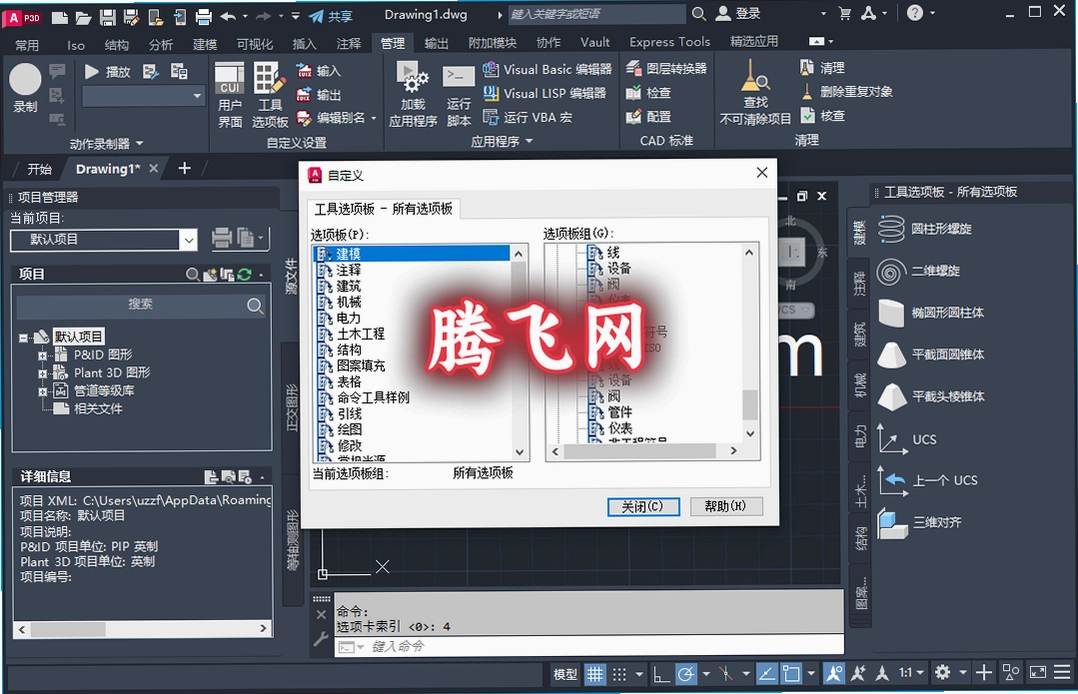Select 建模 in 选项板 list
1078x694 pixels.
[x=412, y=254]
